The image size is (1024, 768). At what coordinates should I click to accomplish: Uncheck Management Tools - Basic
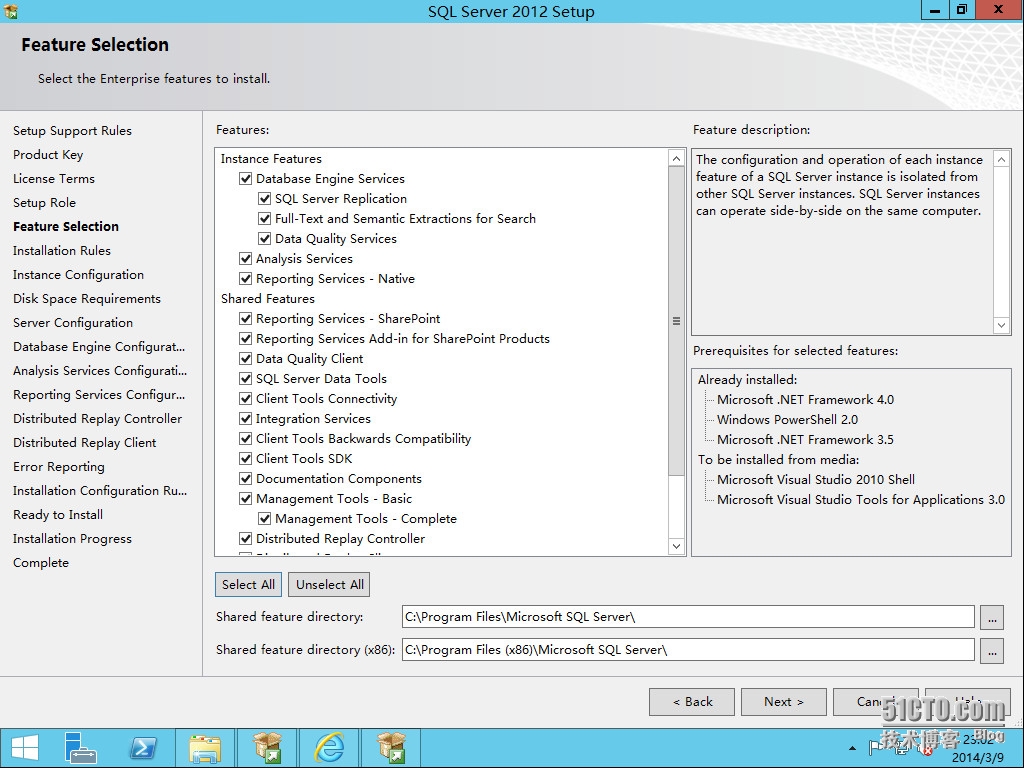[246, 499]
